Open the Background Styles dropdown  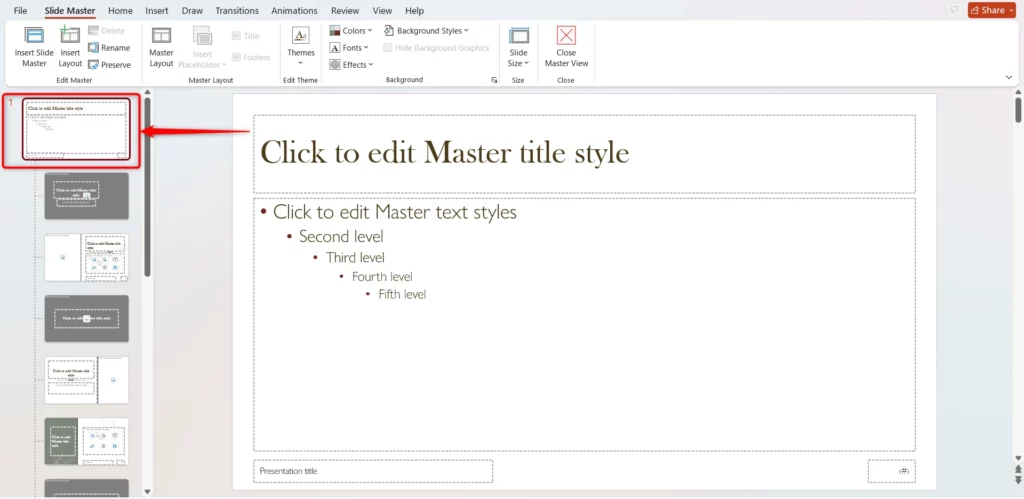click(426, 31)
